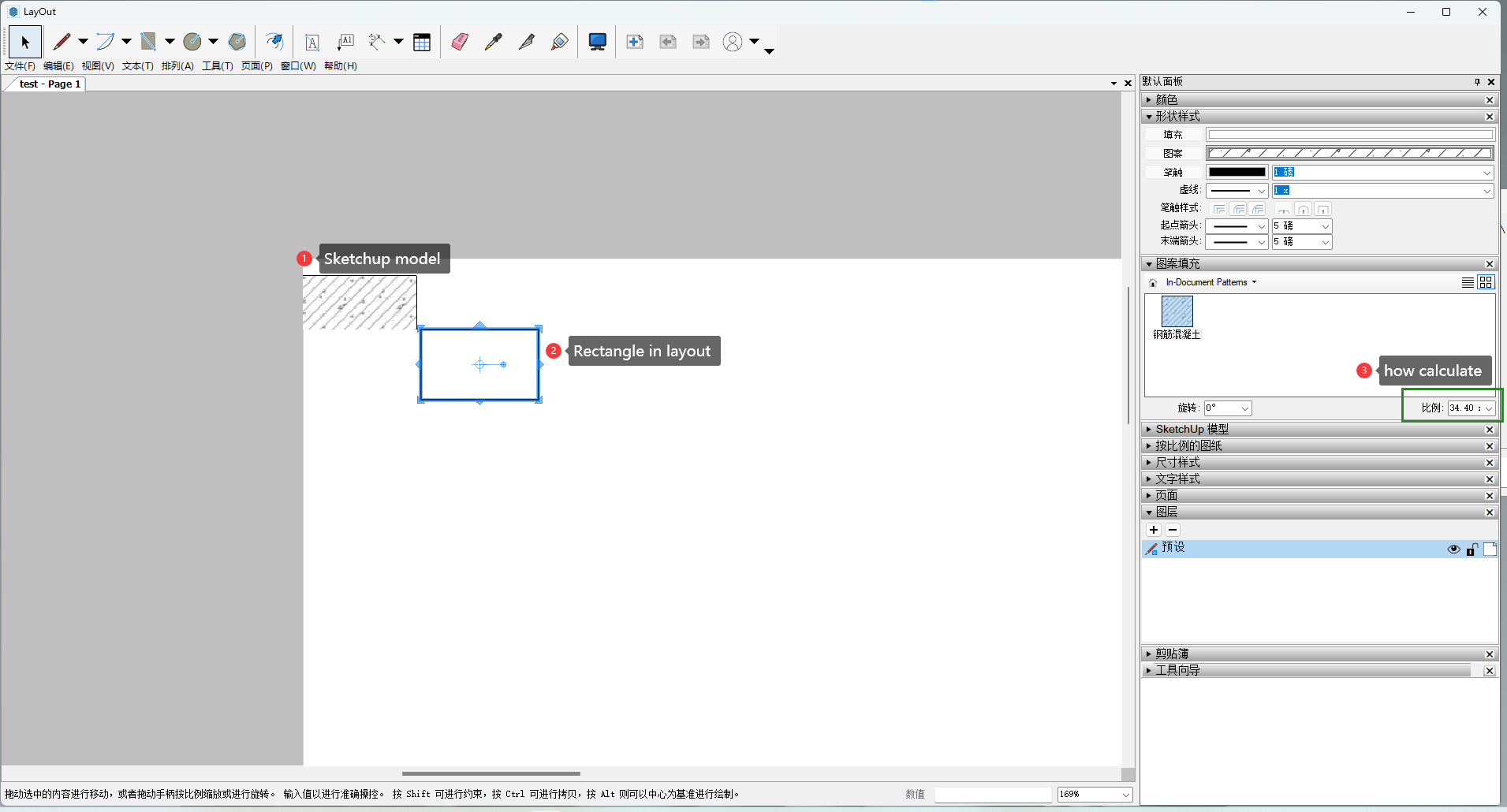Viewport: 1507px width, 812px height.
Task: Collapse the 图层 panel
Action: click(1318, 512)
